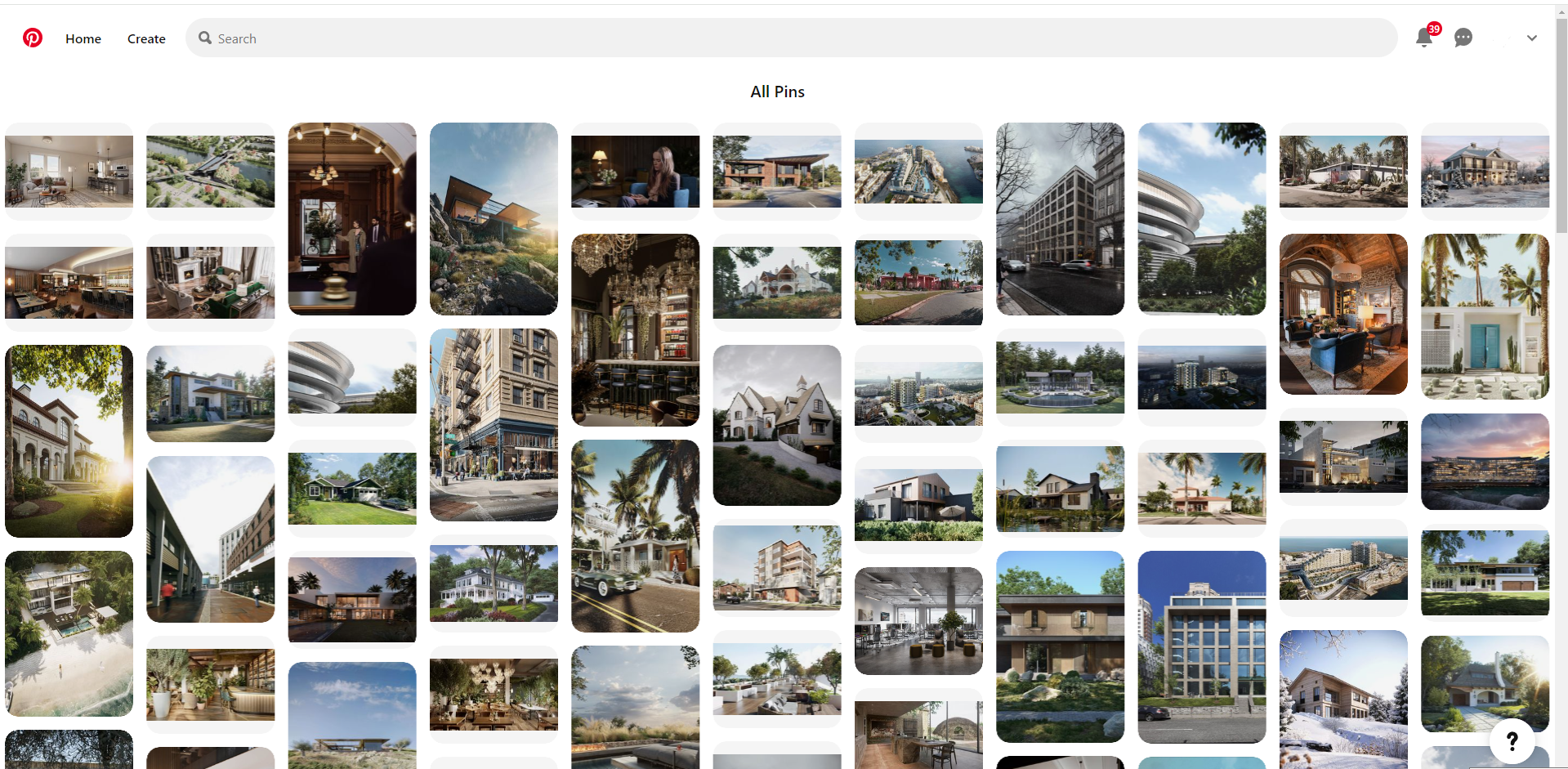Open the white colonial house with trees pin
Viewport: 1568px width, 769px height.
coord(494,583)
